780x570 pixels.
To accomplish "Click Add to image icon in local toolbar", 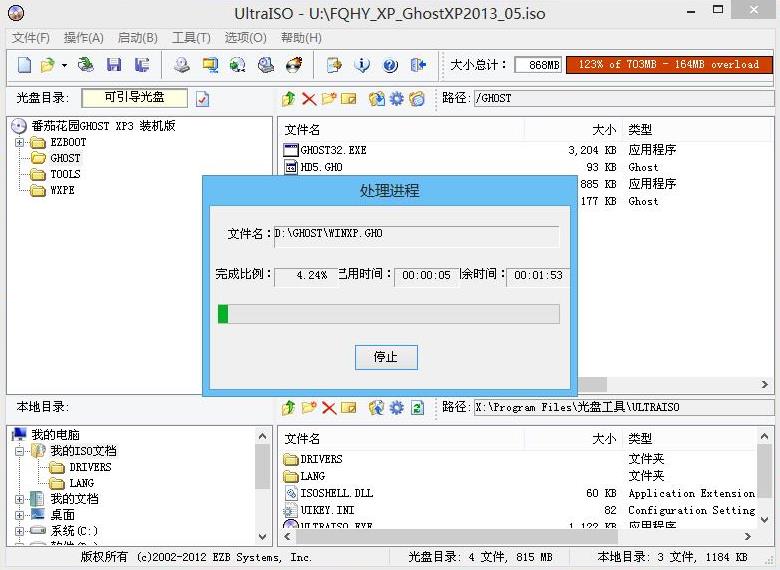I will [x=377, y=408].
